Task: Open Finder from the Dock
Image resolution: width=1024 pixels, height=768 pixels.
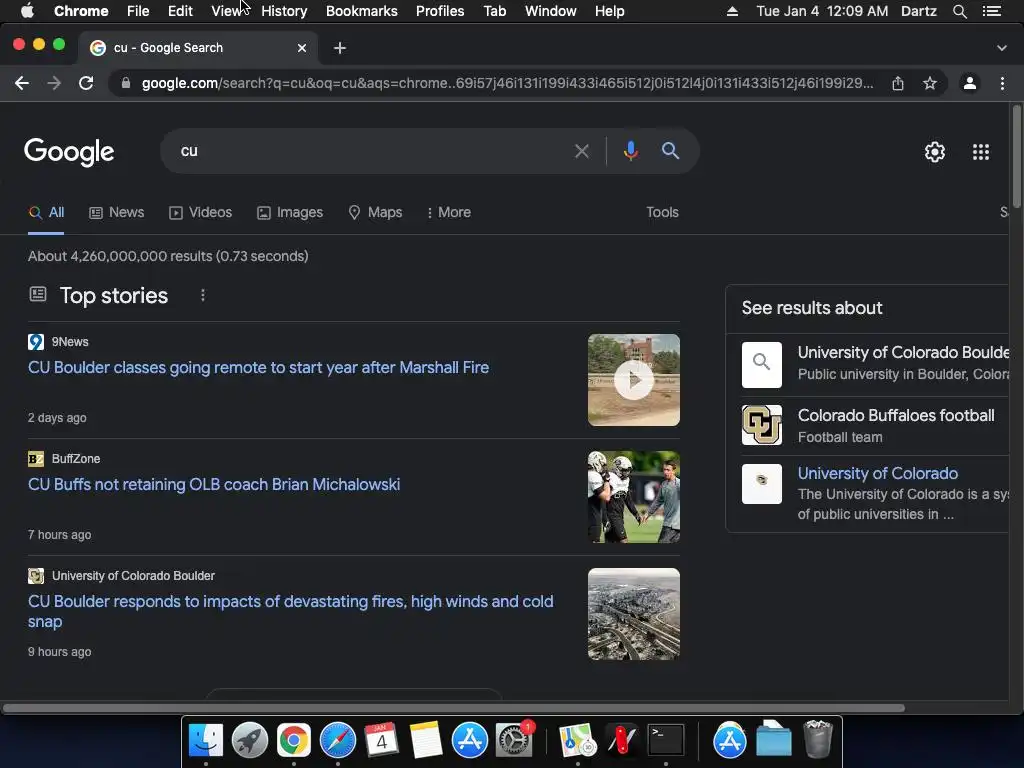Action: tap(206, 740)
